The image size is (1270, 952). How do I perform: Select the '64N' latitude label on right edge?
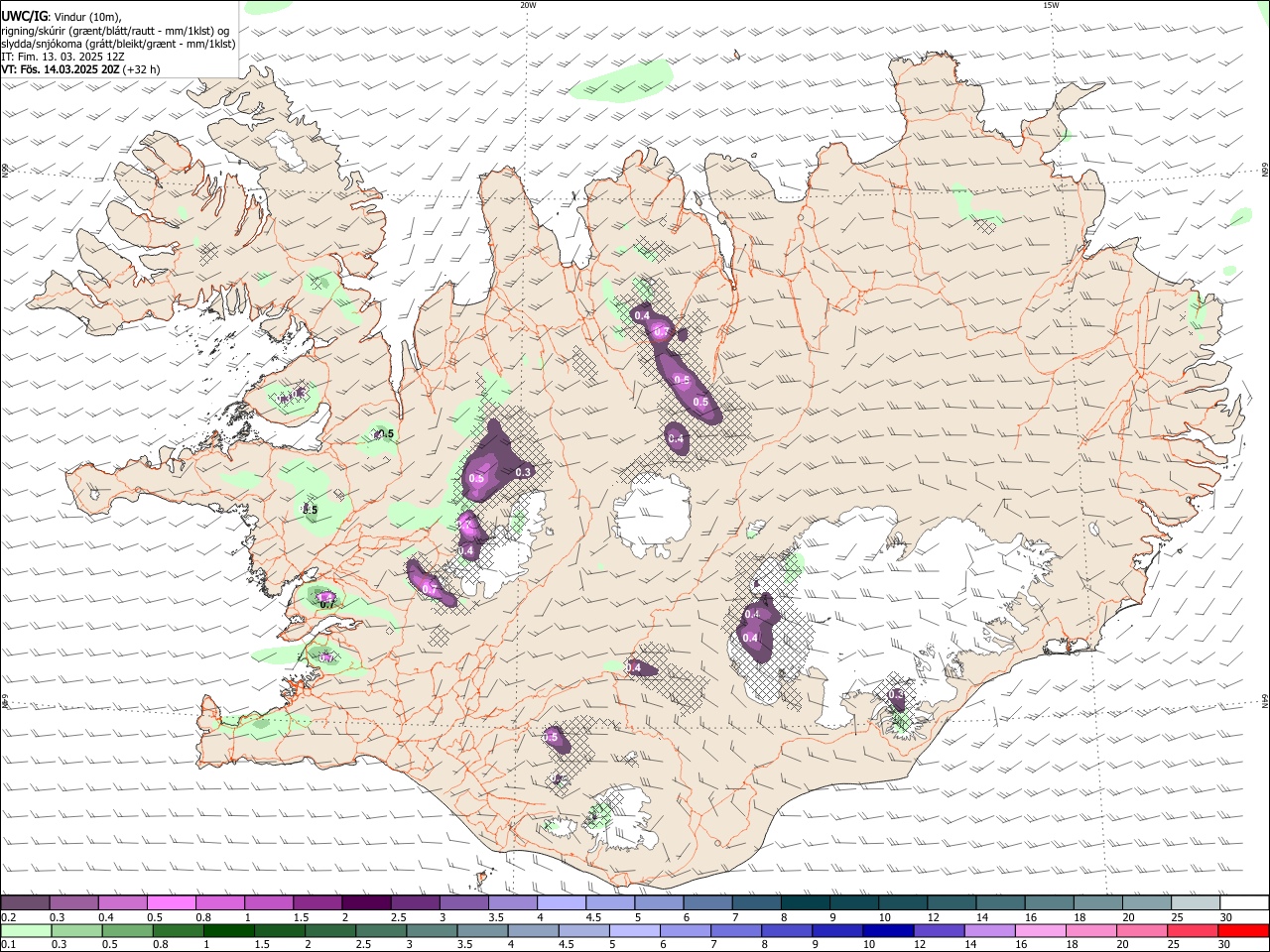1265,701
